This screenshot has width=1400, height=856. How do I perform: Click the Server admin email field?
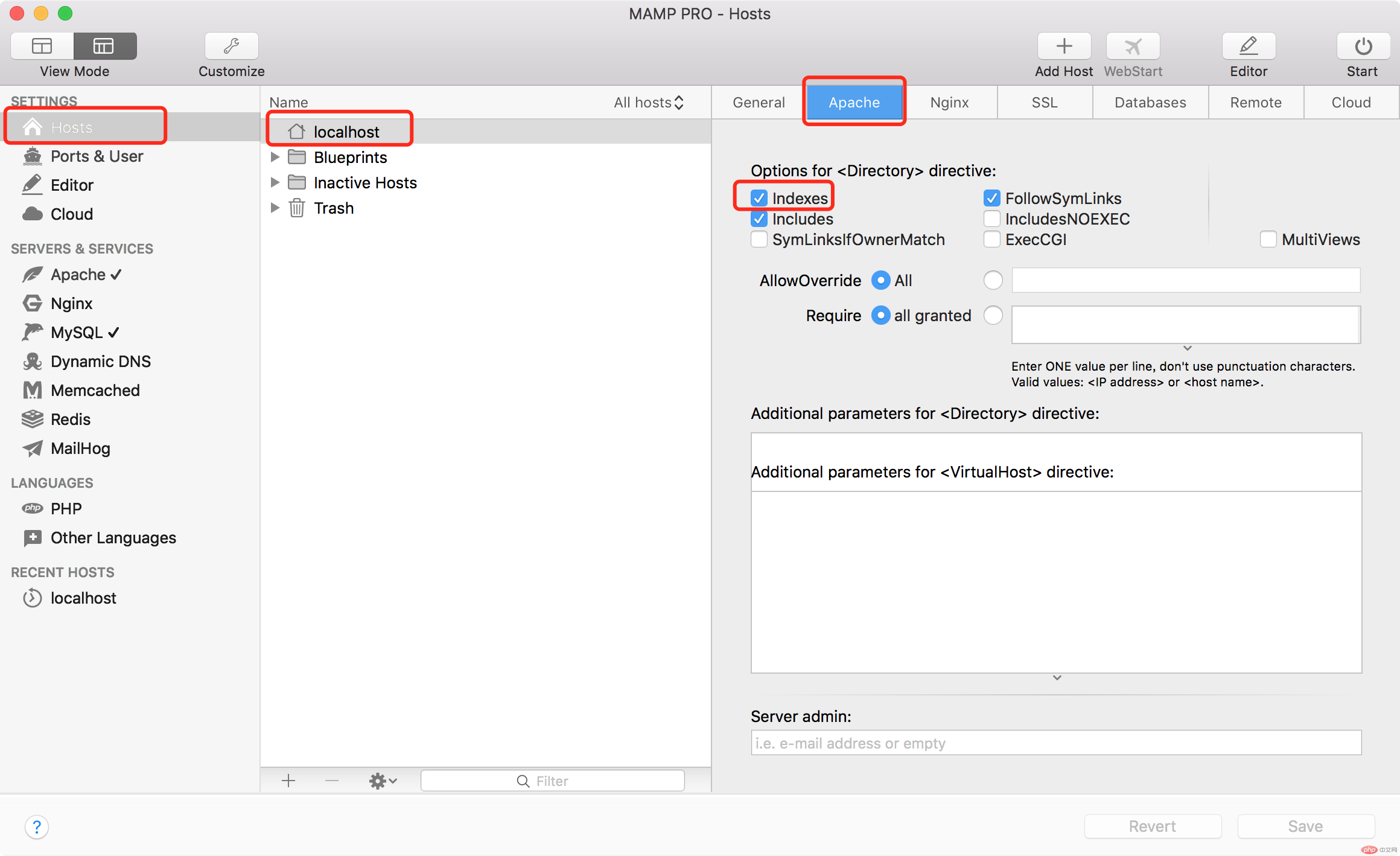1056,743
